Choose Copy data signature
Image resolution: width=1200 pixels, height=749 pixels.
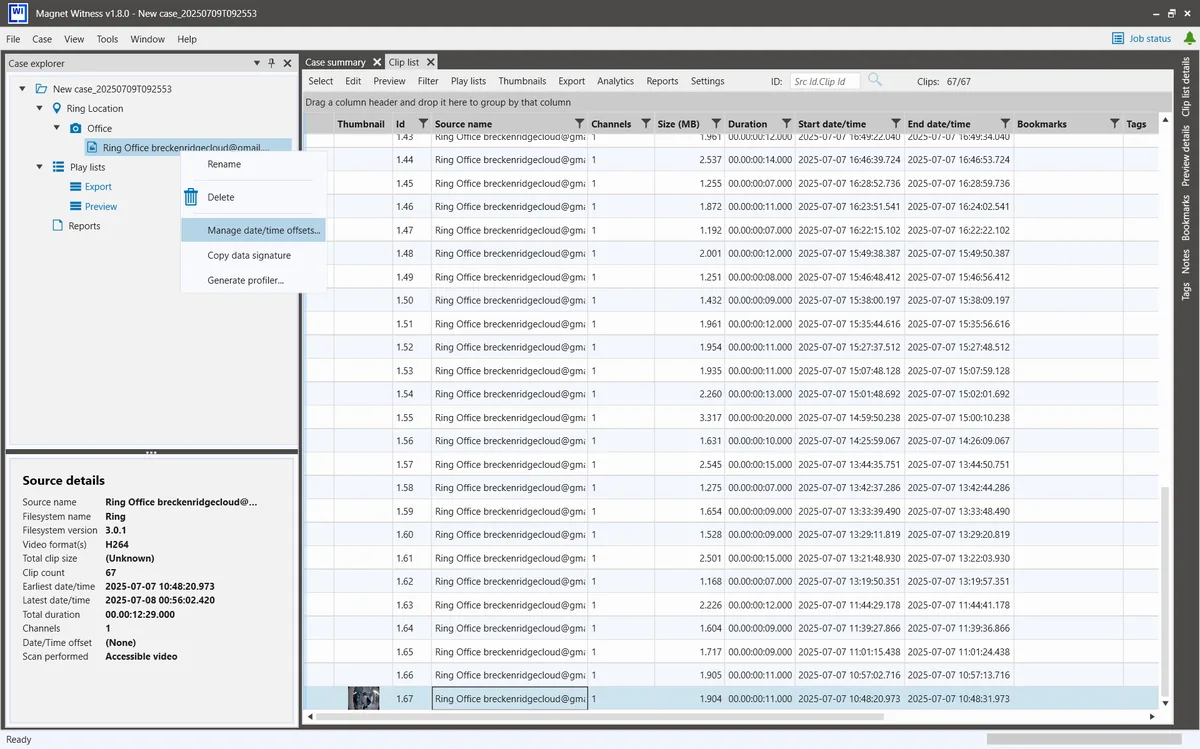[249, 255]
